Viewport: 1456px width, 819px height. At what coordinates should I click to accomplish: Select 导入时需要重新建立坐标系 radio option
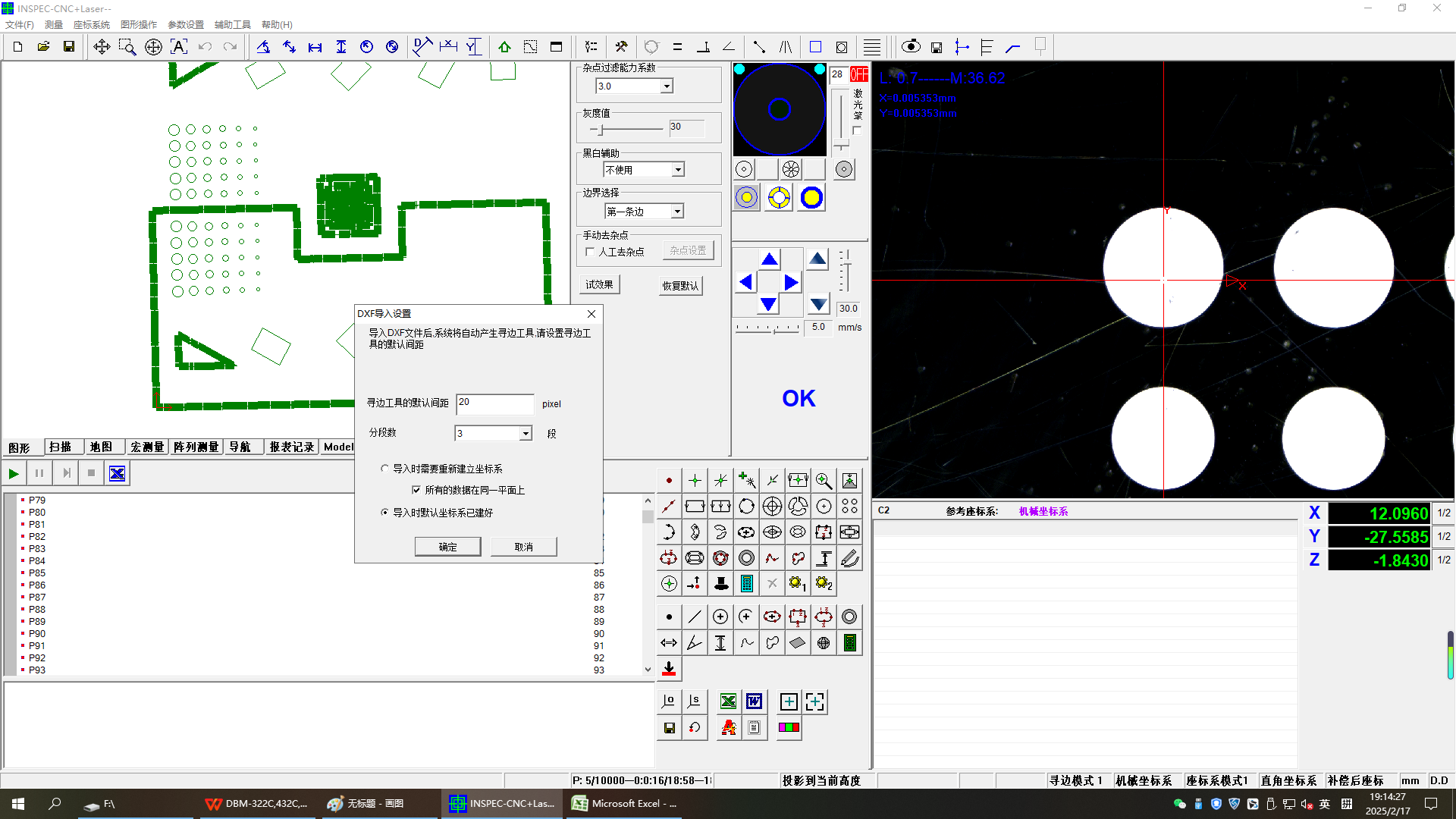384,469
